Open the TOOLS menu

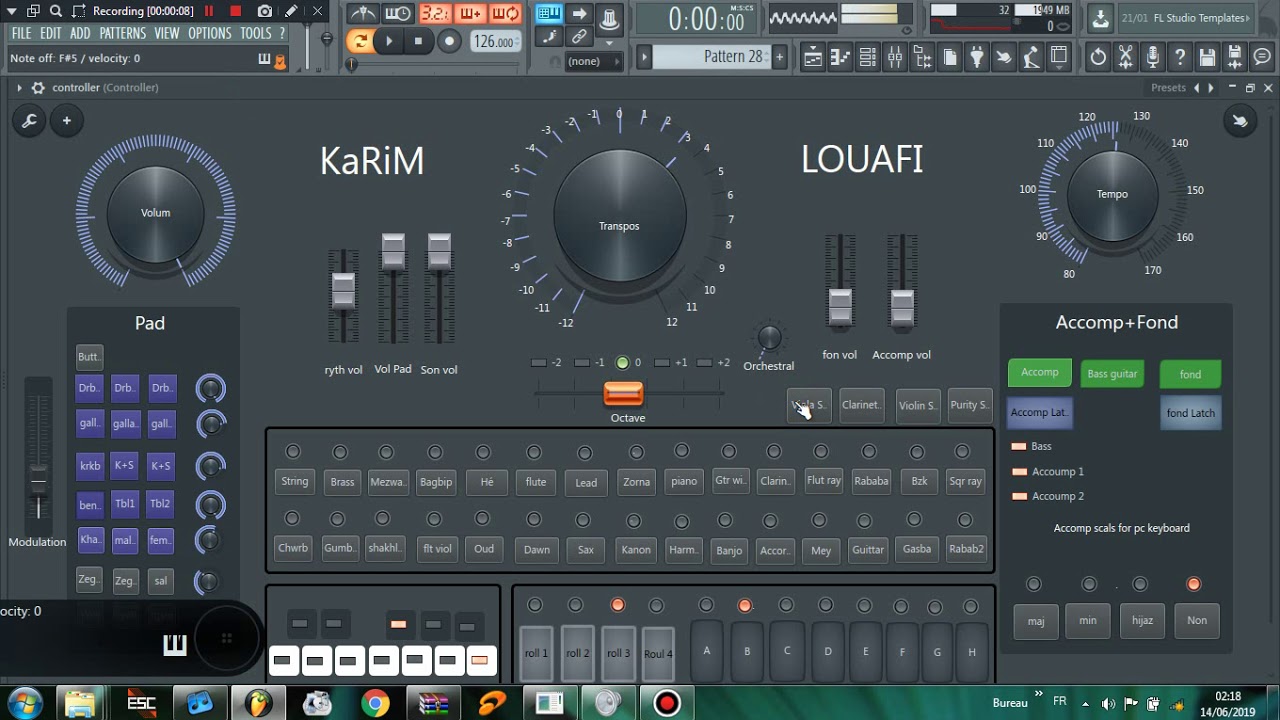click(x=256, y=33)
